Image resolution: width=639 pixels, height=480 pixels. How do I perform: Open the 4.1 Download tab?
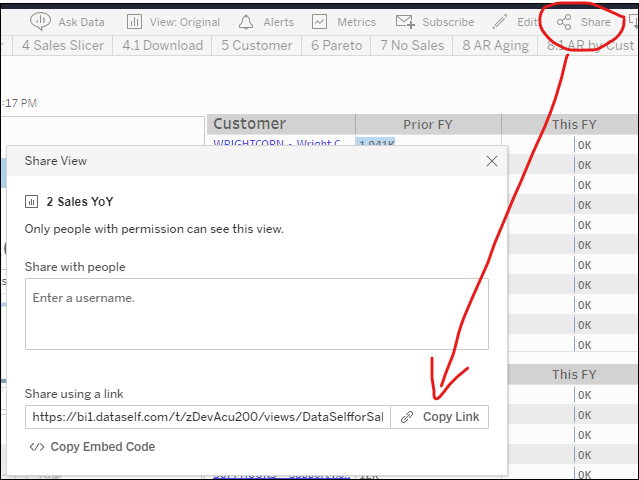point(162,45)
